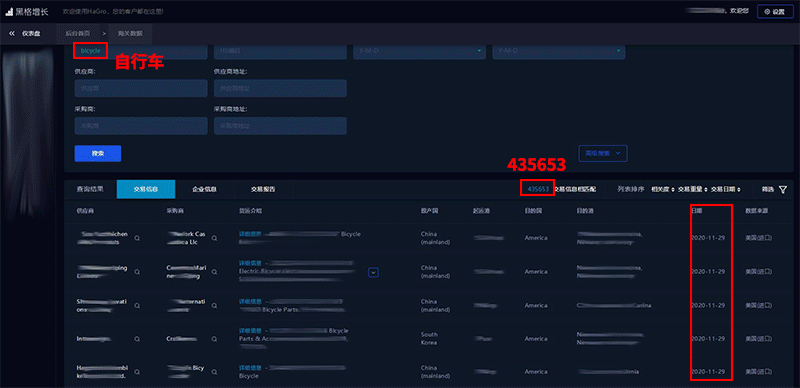Sort the list by 交易日期
Viewport: 800px width, 388px height.
[x=726, y=189]
